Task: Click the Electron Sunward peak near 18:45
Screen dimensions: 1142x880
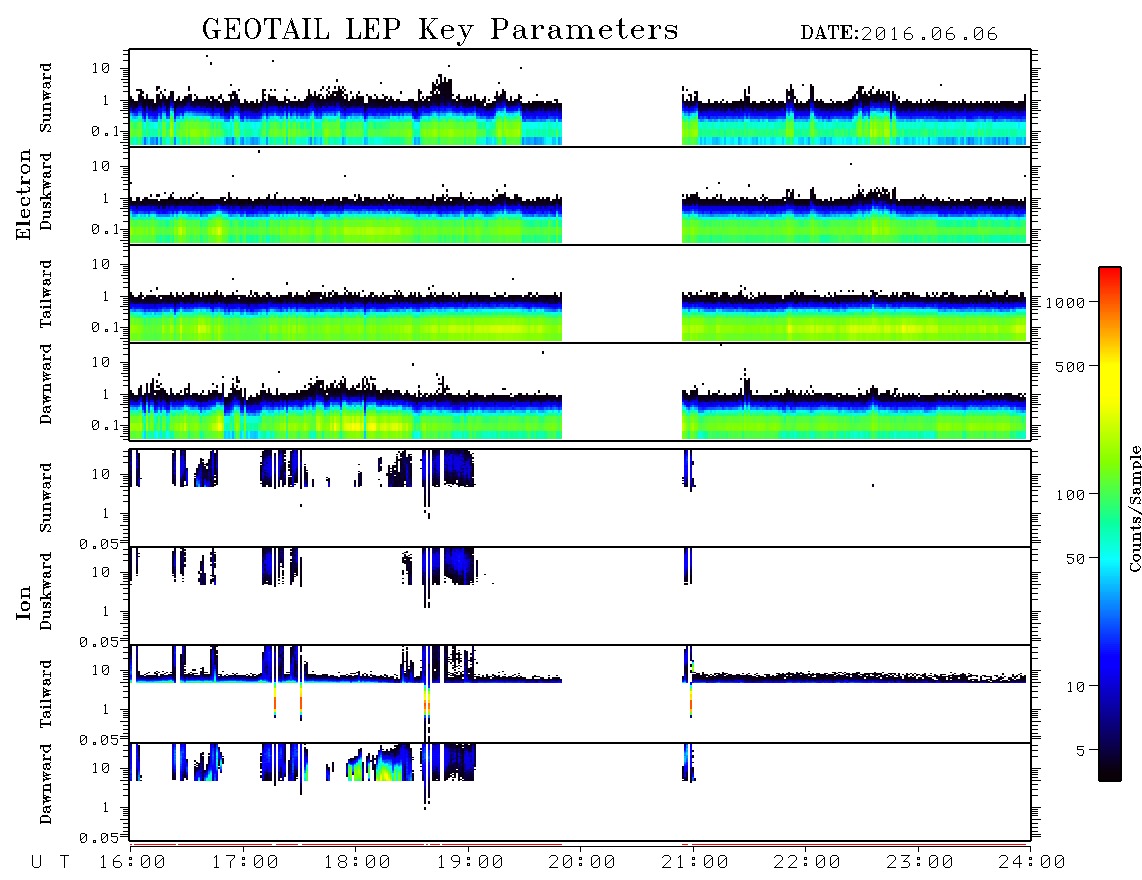Action: [x=442, y=88]
